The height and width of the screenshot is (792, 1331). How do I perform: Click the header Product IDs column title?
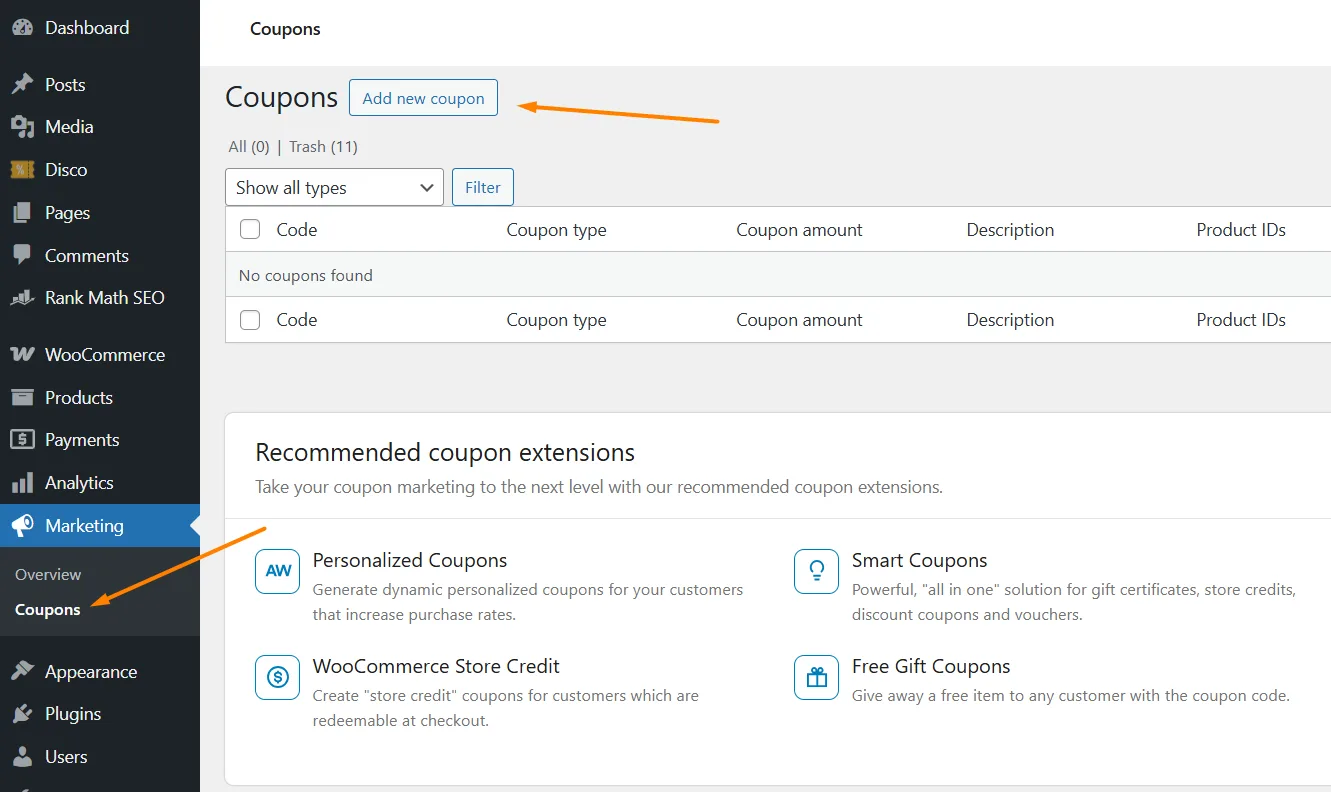[1241, 230]
